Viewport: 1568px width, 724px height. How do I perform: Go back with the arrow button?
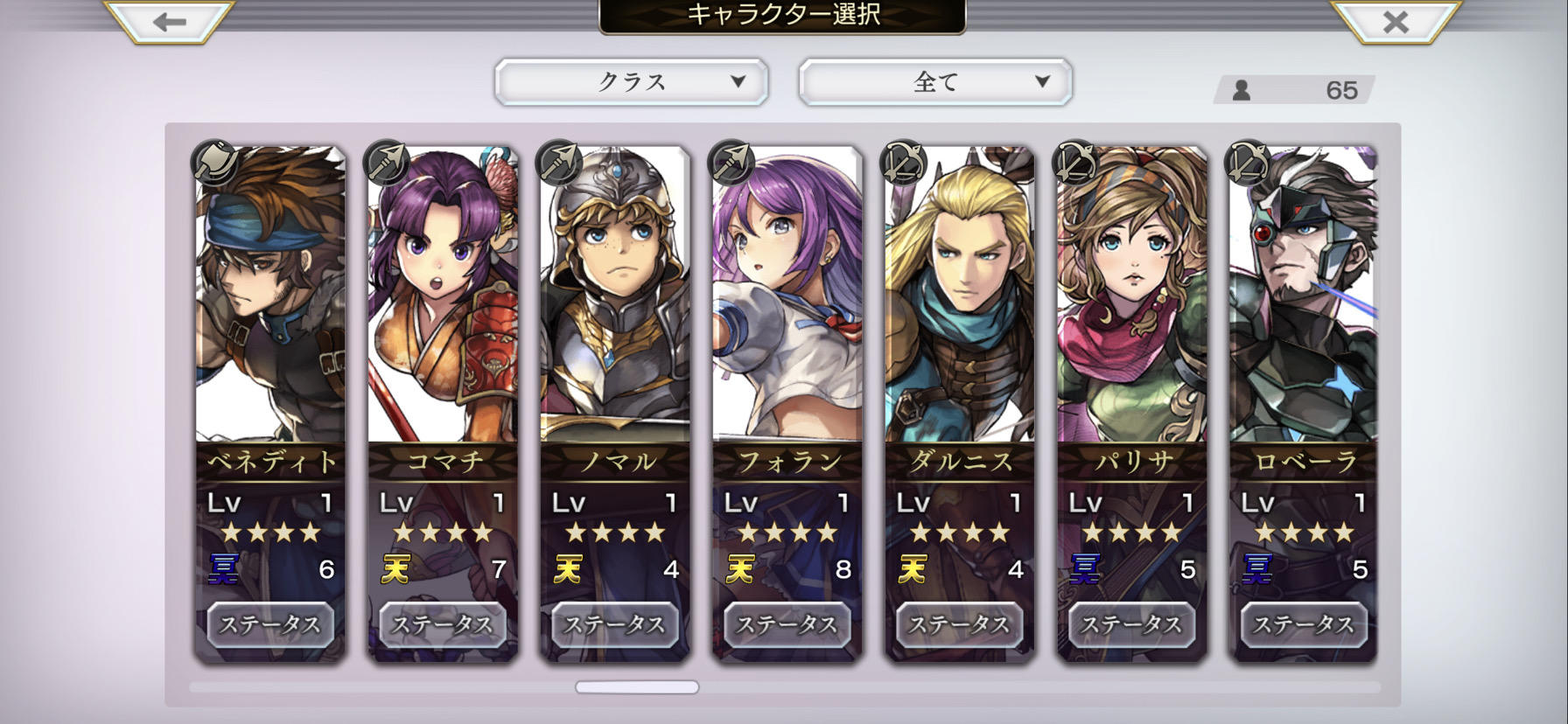pos(170,21)
